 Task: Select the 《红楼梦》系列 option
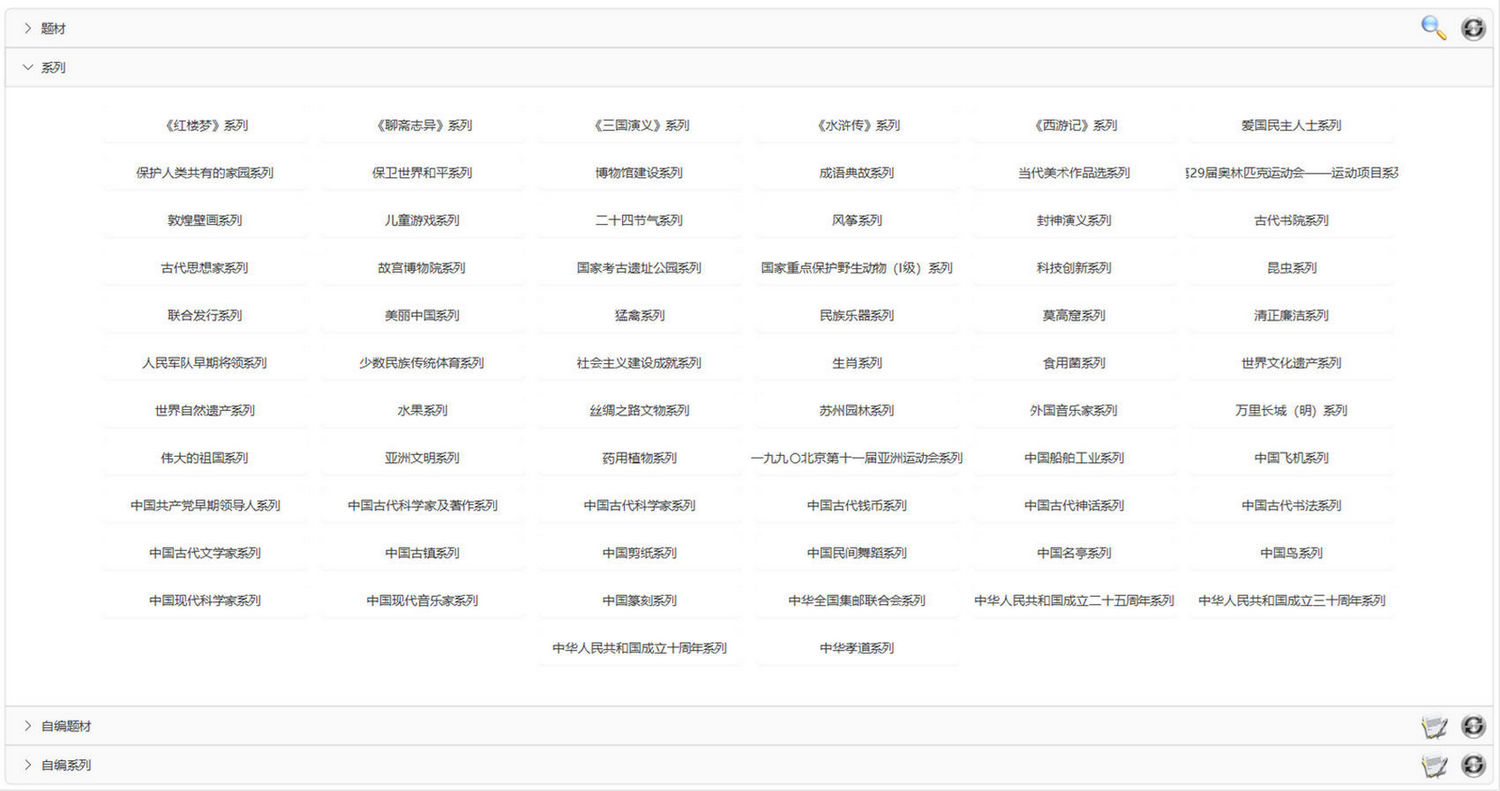(205, 126)
